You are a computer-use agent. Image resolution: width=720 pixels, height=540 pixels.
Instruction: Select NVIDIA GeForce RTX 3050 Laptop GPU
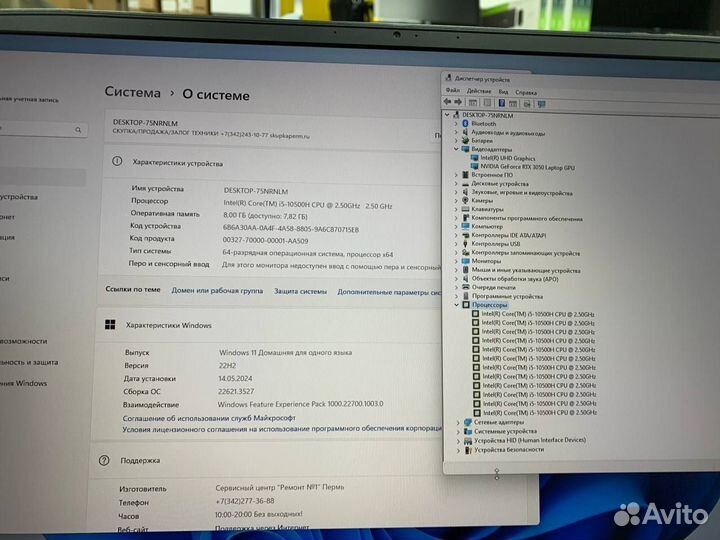pyautogui.click(x=527, y=166)
